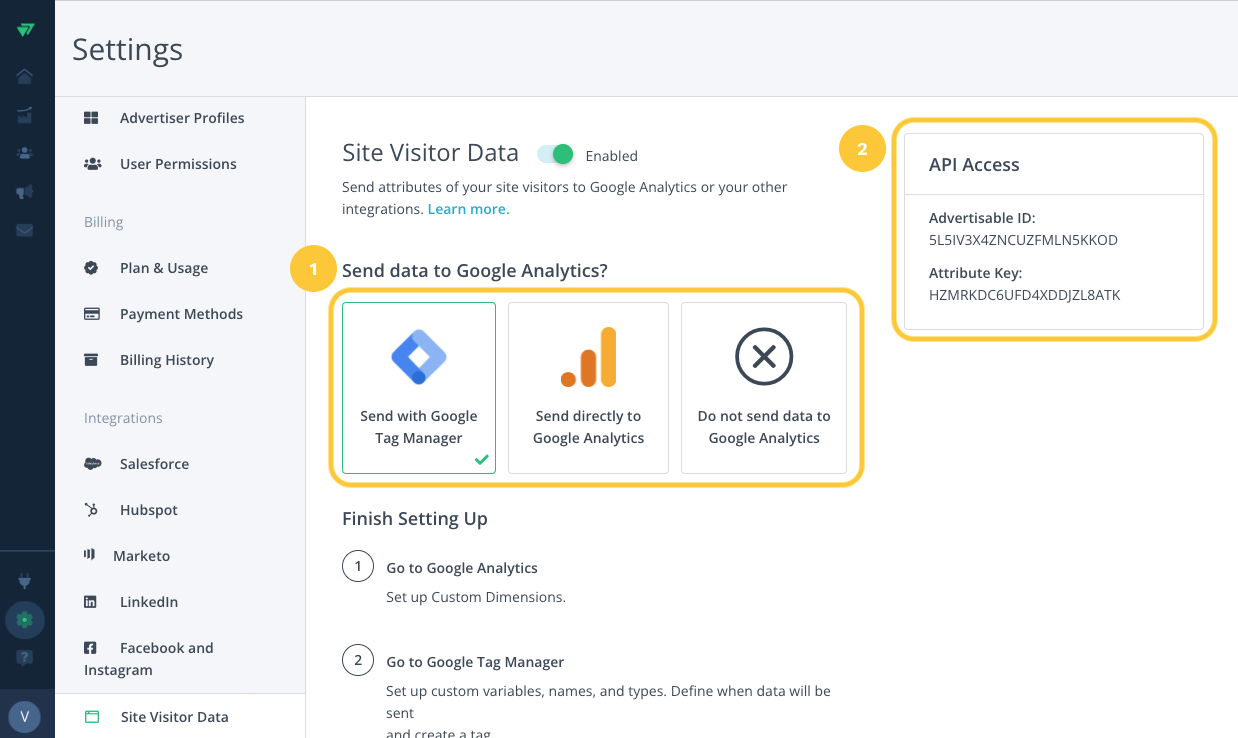
Task: Follow the Learn more link
Action: (468, 209)
